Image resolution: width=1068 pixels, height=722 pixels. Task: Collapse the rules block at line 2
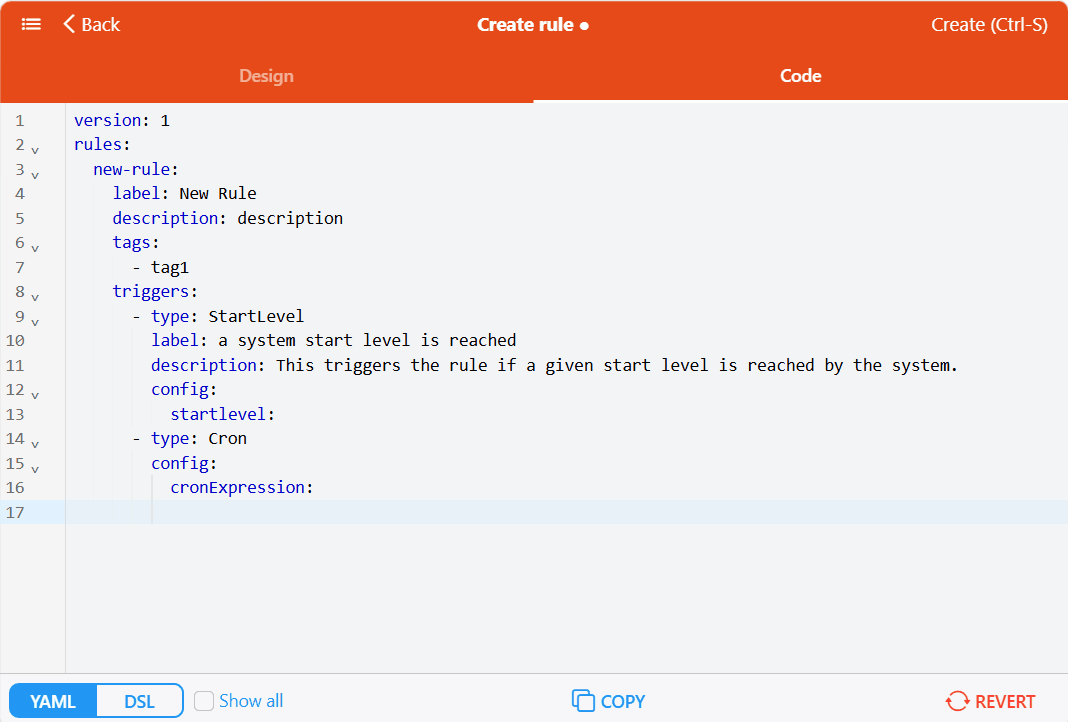click(x=35, y=150)
